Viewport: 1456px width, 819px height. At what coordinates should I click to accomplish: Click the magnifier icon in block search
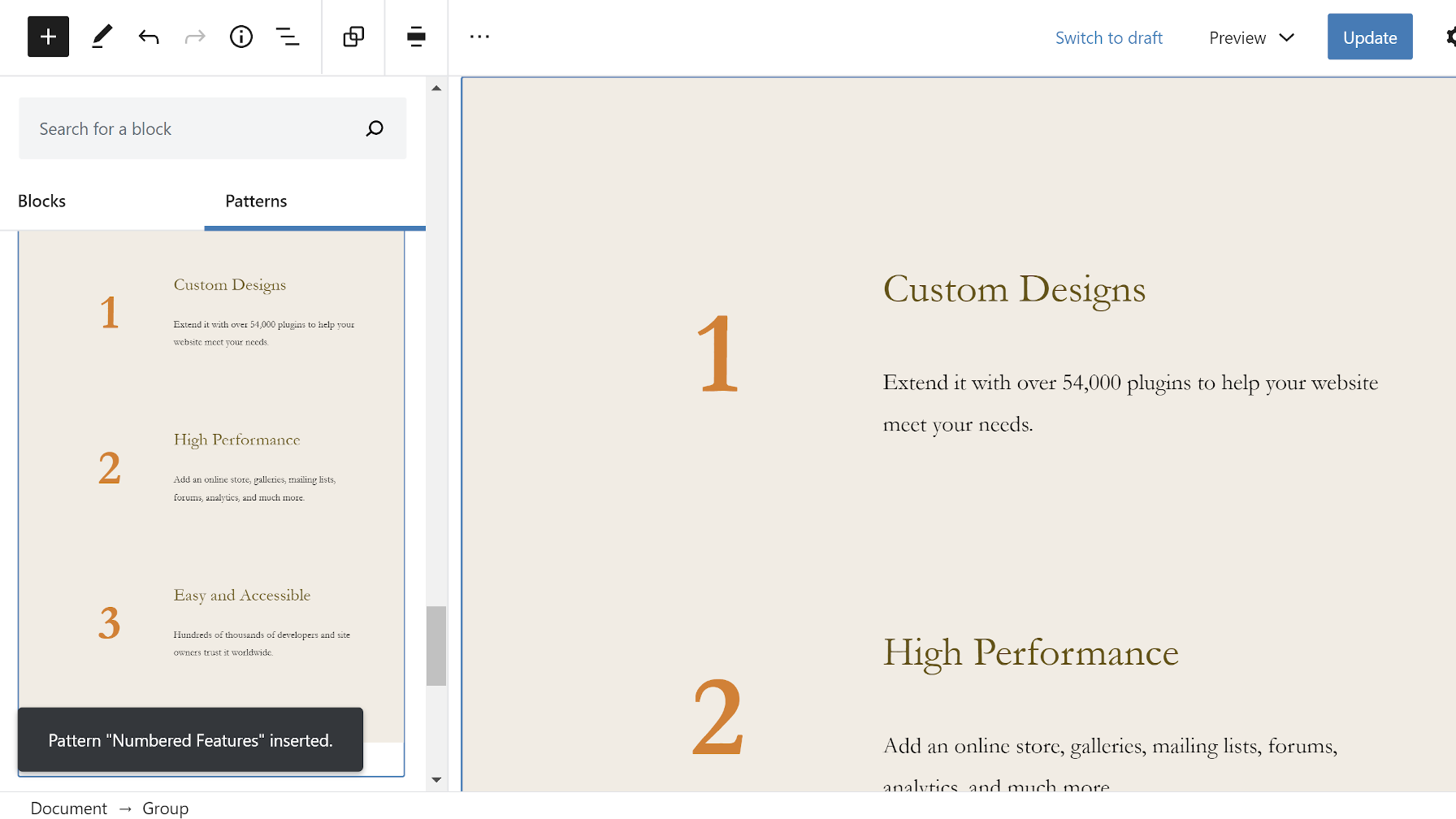[x=375, y=128]
